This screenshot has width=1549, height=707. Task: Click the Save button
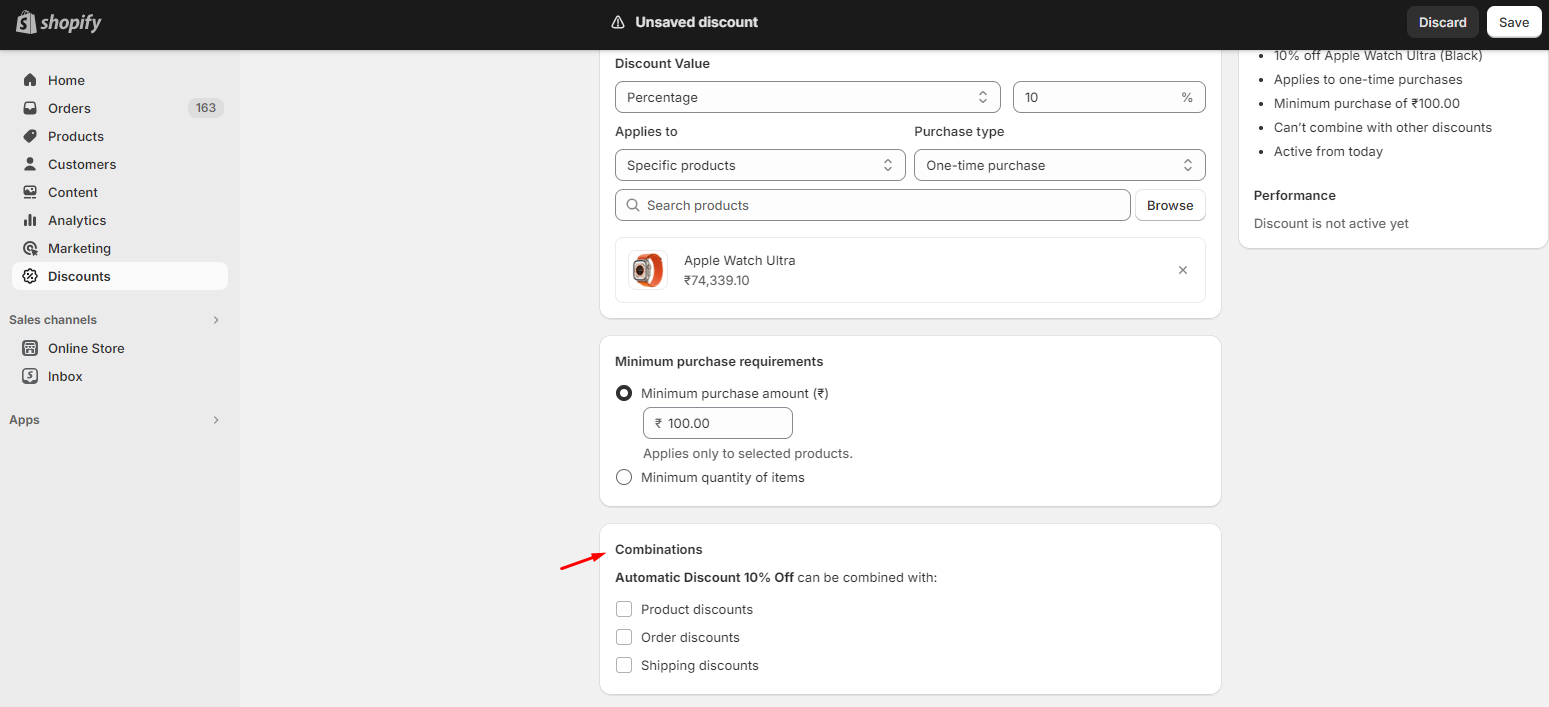tap(1513, 22)
